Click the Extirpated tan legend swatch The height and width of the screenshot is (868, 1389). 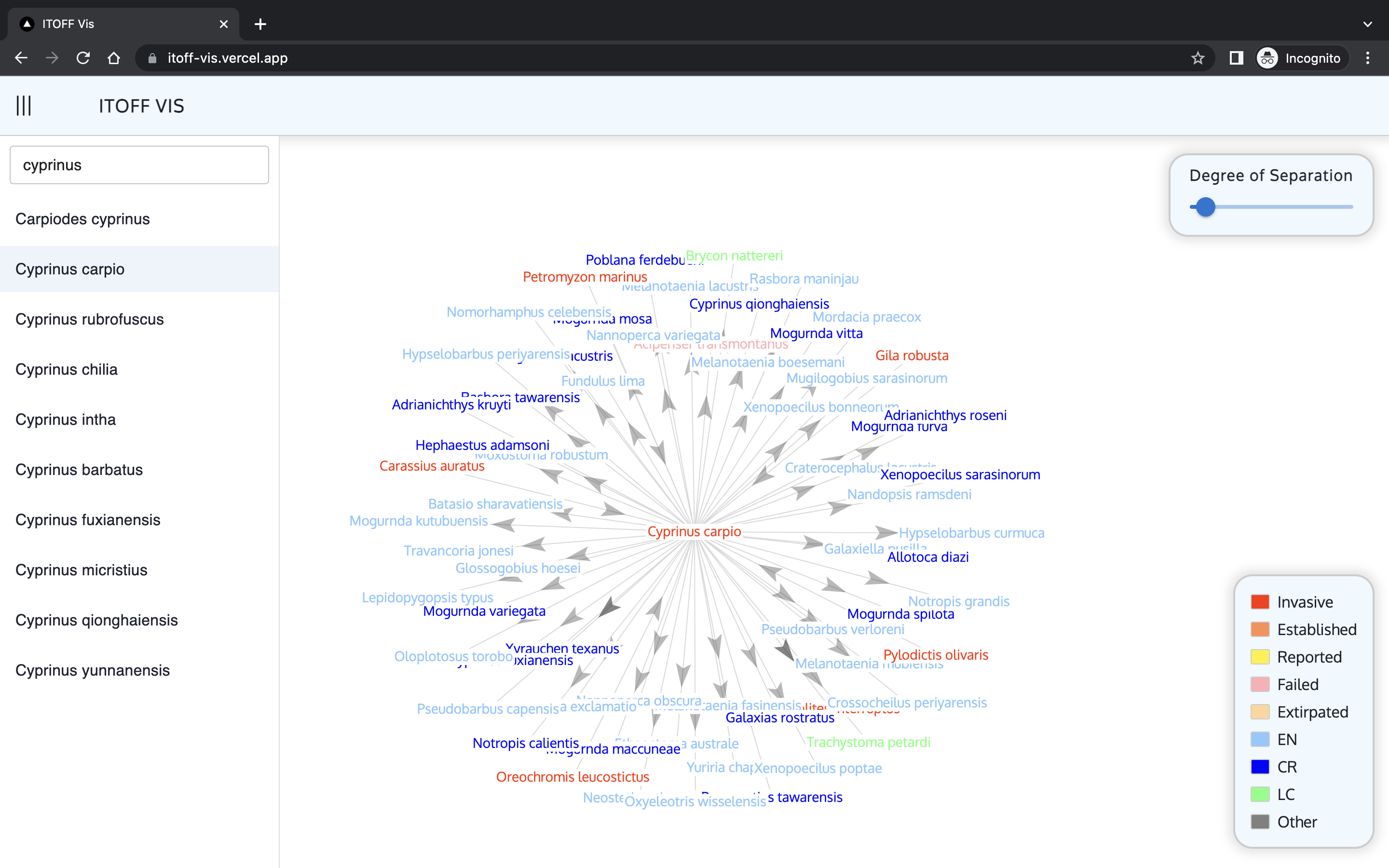point(1260,712)
